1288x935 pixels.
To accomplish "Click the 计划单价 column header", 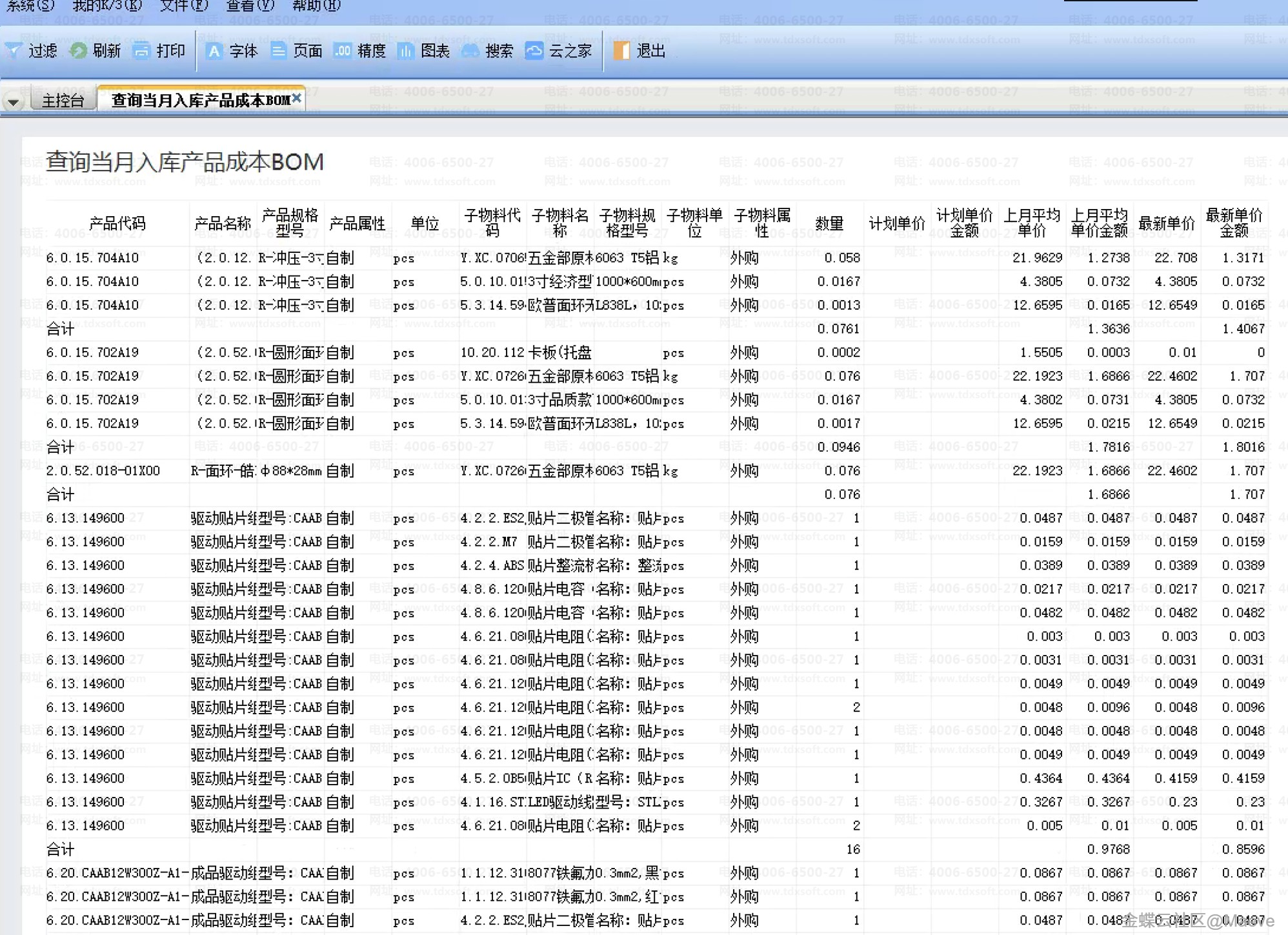I will [897, 223].
